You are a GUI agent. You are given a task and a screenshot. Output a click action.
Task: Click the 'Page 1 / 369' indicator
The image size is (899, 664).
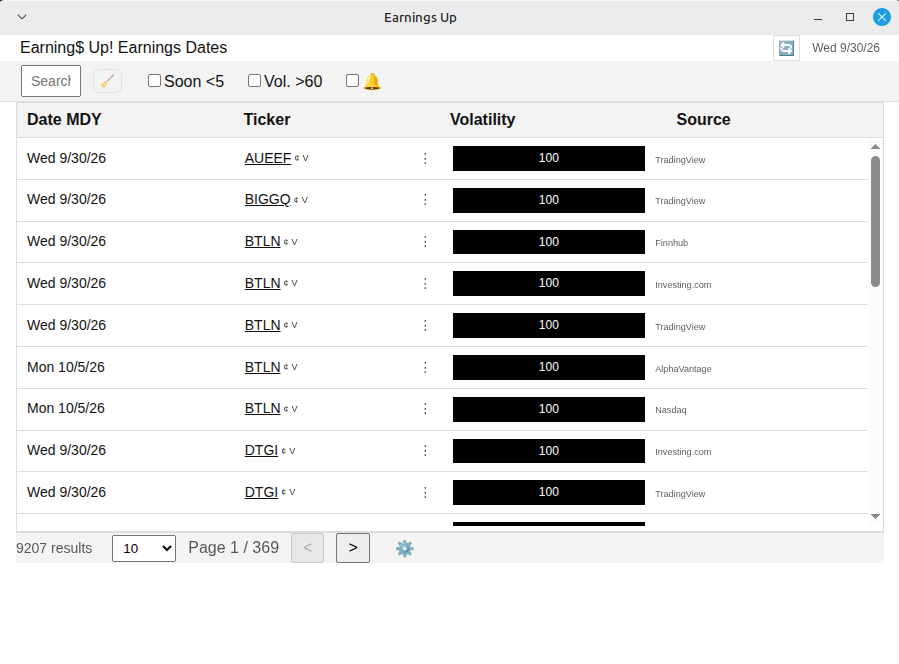(233, 548)
